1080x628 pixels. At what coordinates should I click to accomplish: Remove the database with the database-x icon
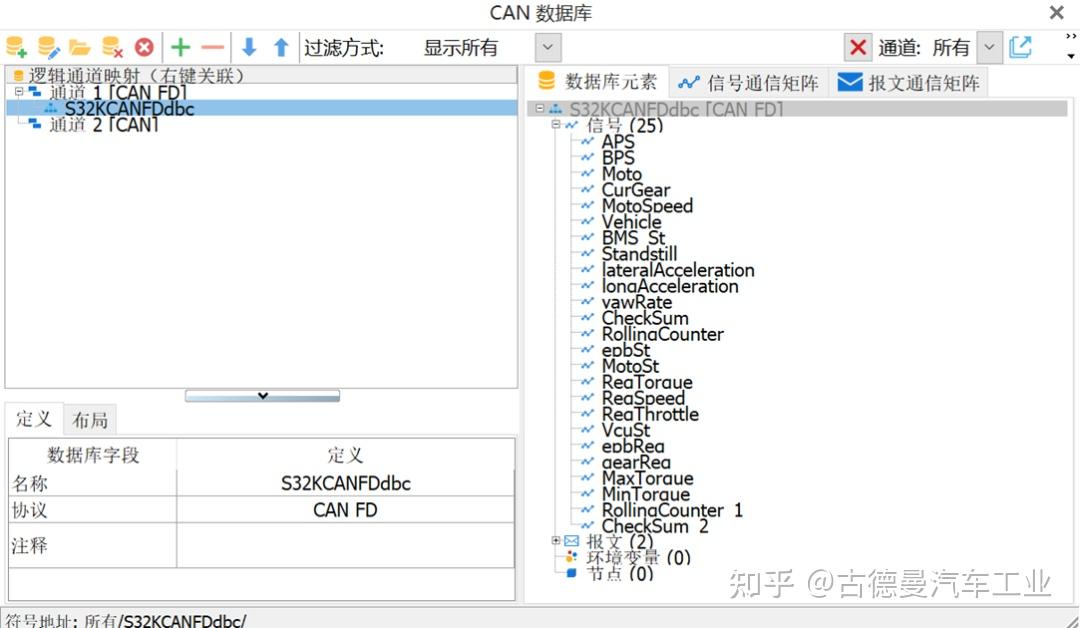(110, 46)
